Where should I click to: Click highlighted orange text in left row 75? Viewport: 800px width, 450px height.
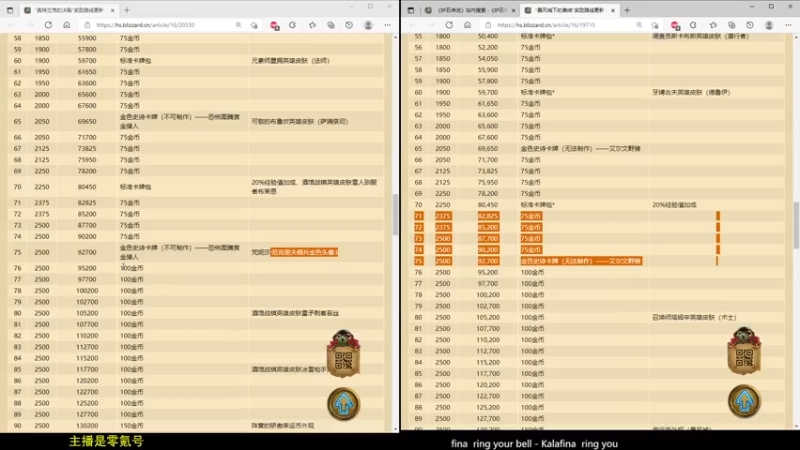click(304, 252)
